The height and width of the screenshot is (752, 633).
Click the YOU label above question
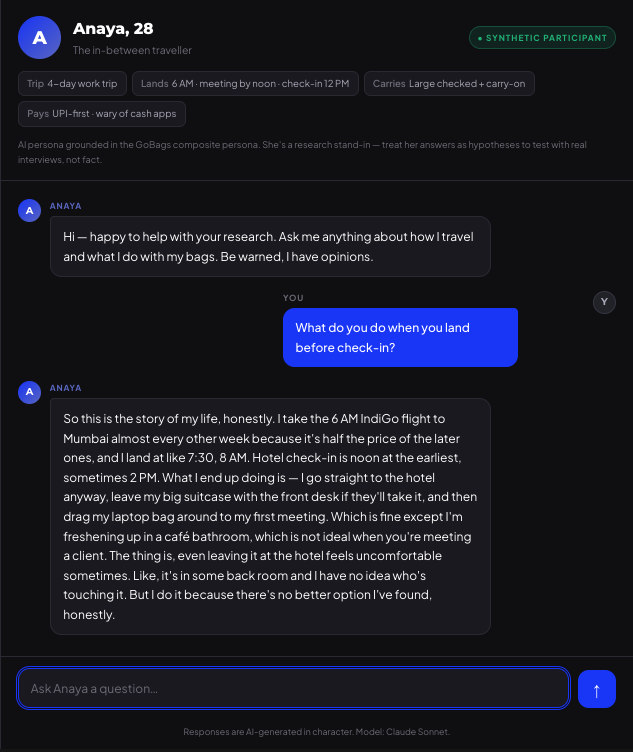tap(293, 298)
